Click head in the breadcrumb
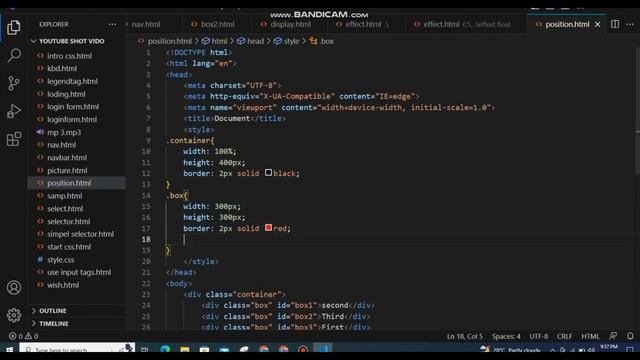Screen dimensions: 640x360 pos(256,41)
